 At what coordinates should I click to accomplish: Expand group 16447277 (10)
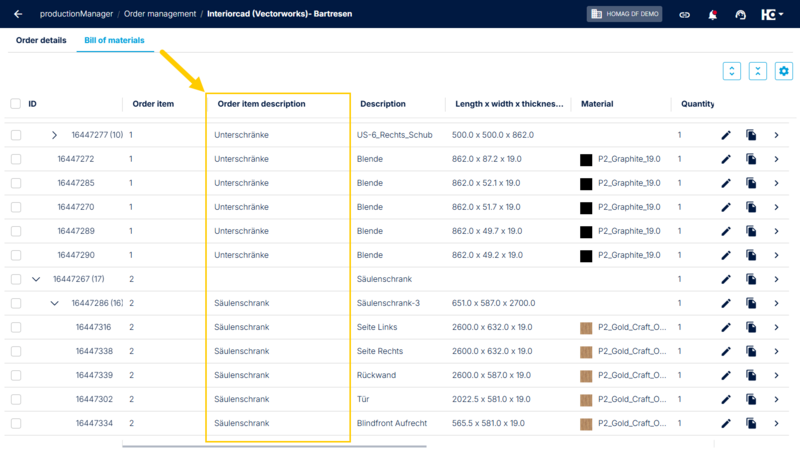[x=54, y=135]
